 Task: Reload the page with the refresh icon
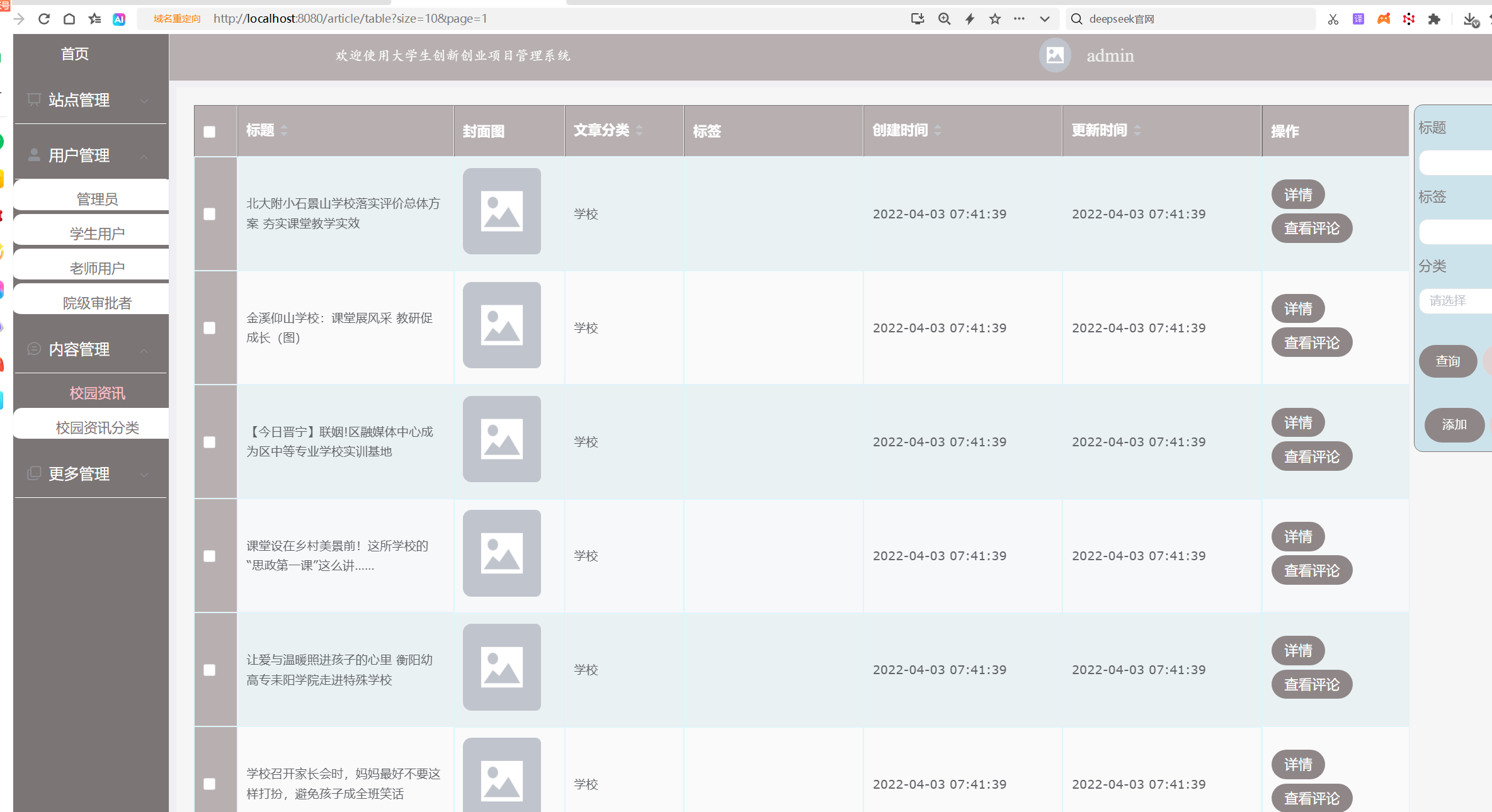44,19
